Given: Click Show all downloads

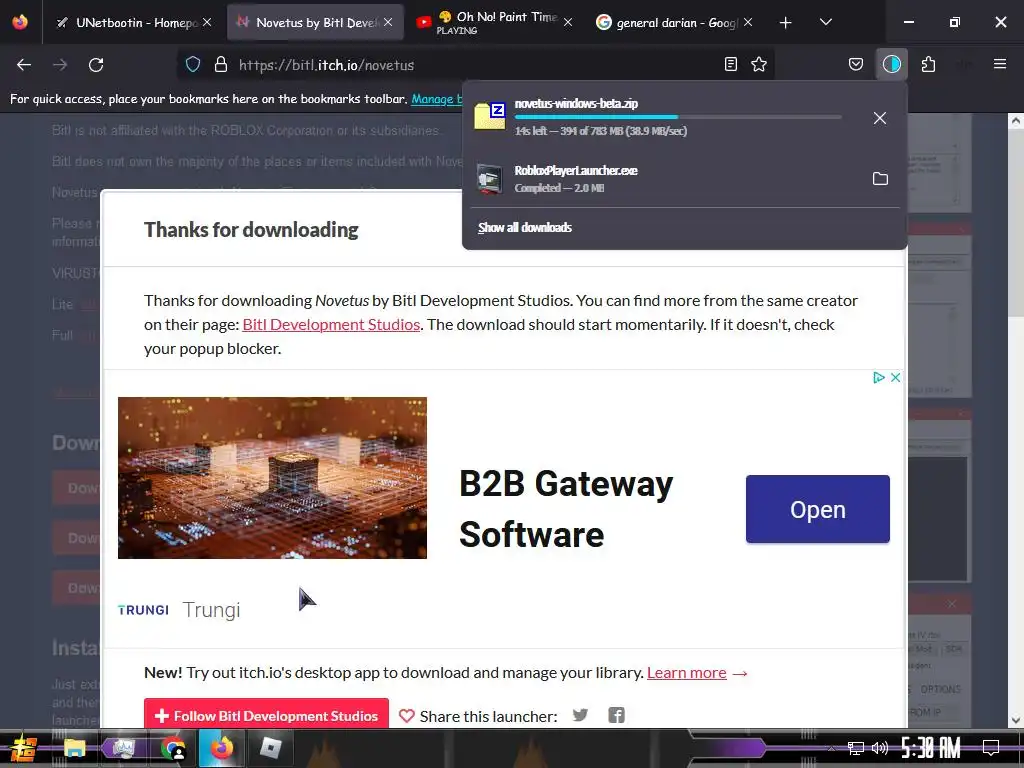Looking at the screenshot, I should [x=524, y=227].
